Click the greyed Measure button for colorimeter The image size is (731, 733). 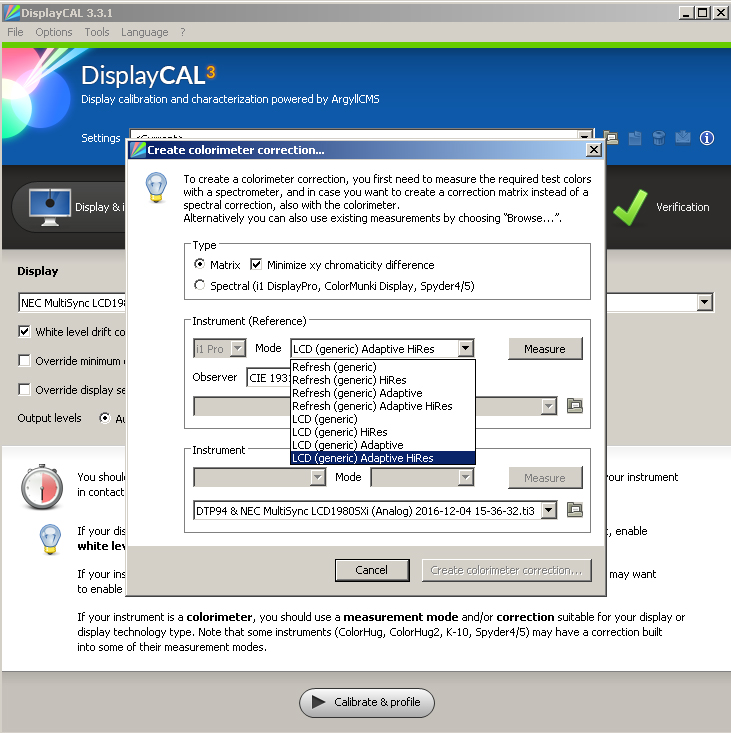[545, 478]
